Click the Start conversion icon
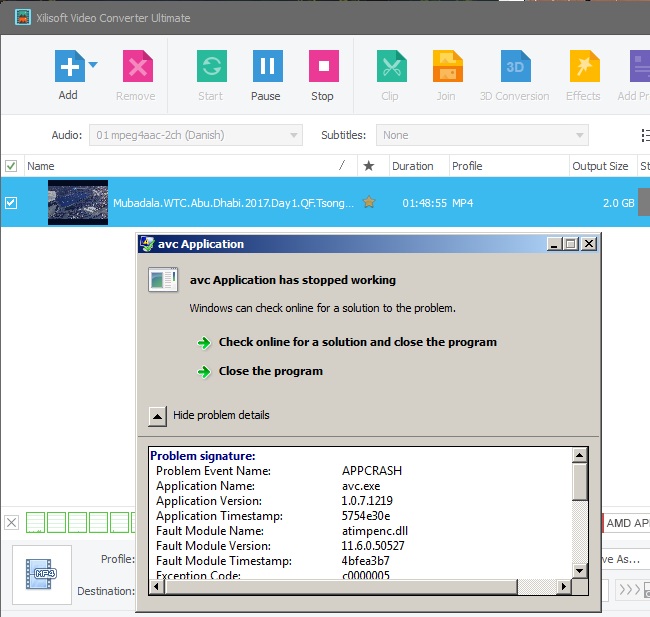 (211, 66)
